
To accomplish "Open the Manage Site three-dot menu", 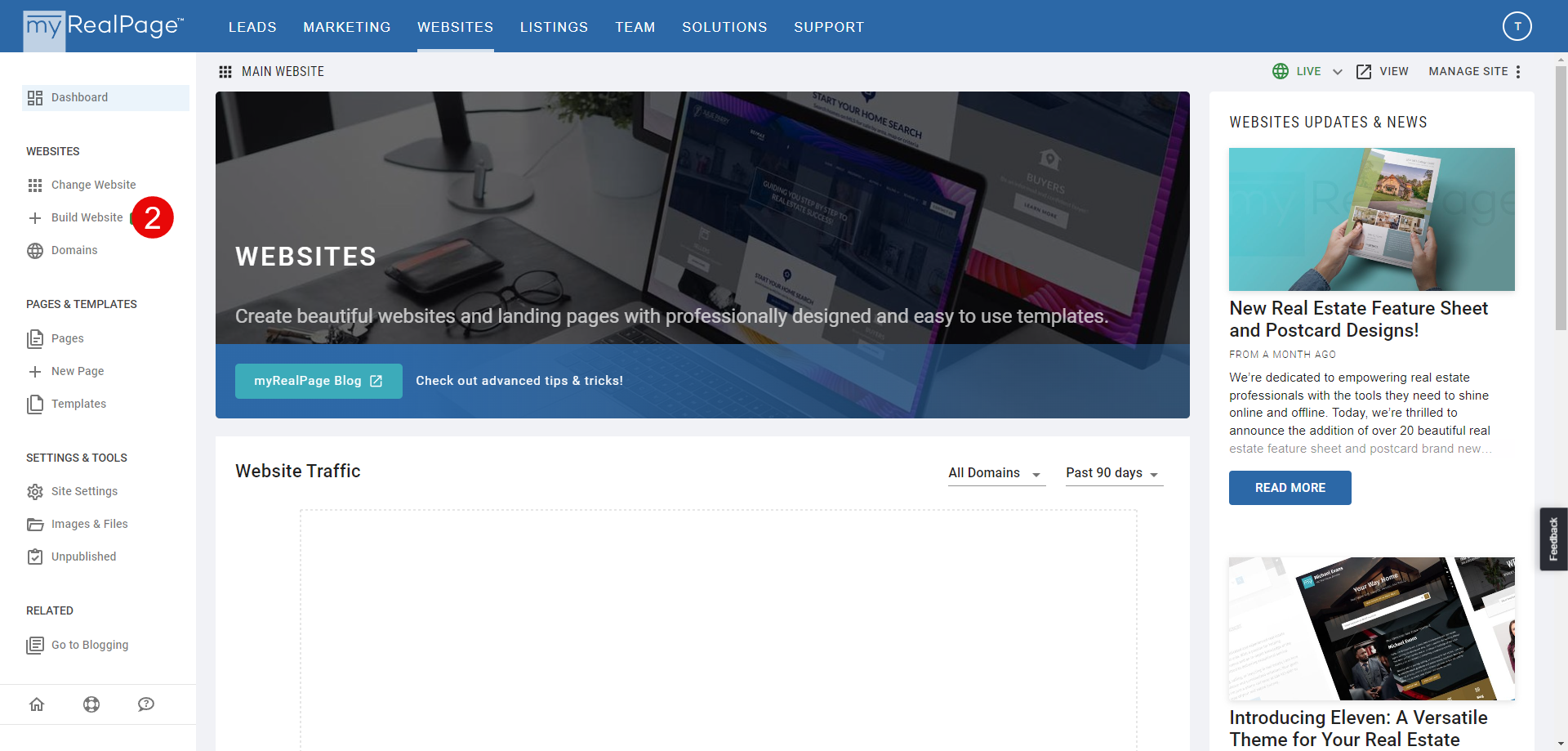I will (1518, 72).
